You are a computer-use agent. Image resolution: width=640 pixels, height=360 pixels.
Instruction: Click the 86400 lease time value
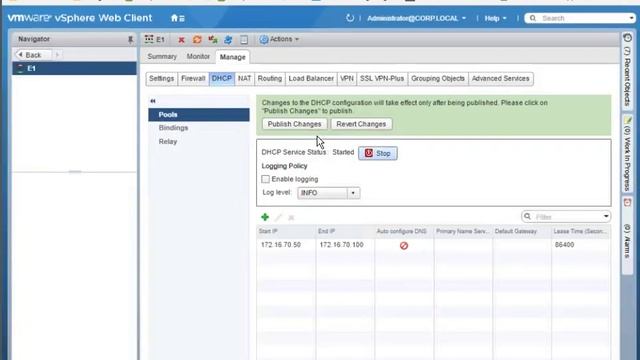coord(564,244)
